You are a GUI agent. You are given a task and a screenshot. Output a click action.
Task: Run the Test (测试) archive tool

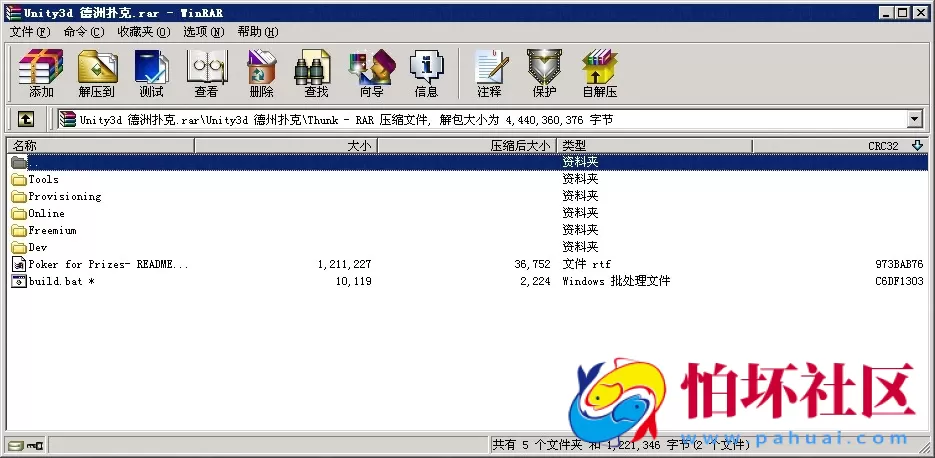[151, 73]
